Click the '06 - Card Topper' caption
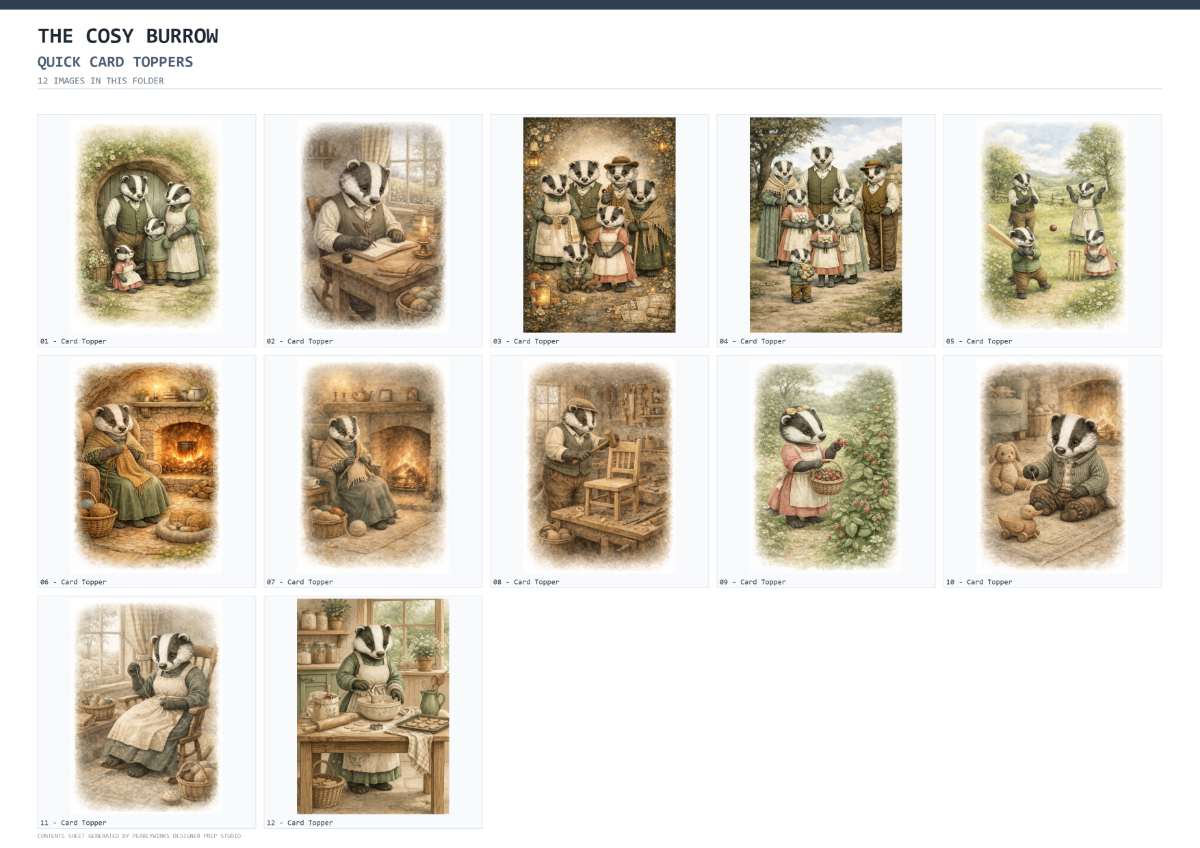The width and height of the screenshot is (1200, 848). (x=73, y=582)
